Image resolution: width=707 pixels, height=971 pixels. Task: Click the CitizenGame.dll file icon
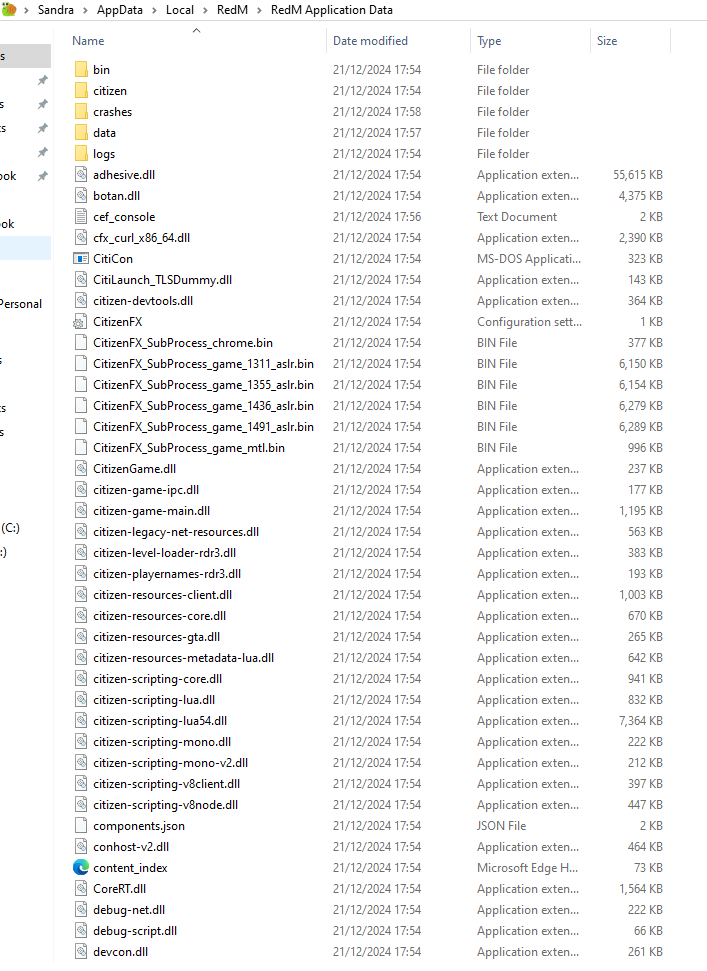(81, 469)
